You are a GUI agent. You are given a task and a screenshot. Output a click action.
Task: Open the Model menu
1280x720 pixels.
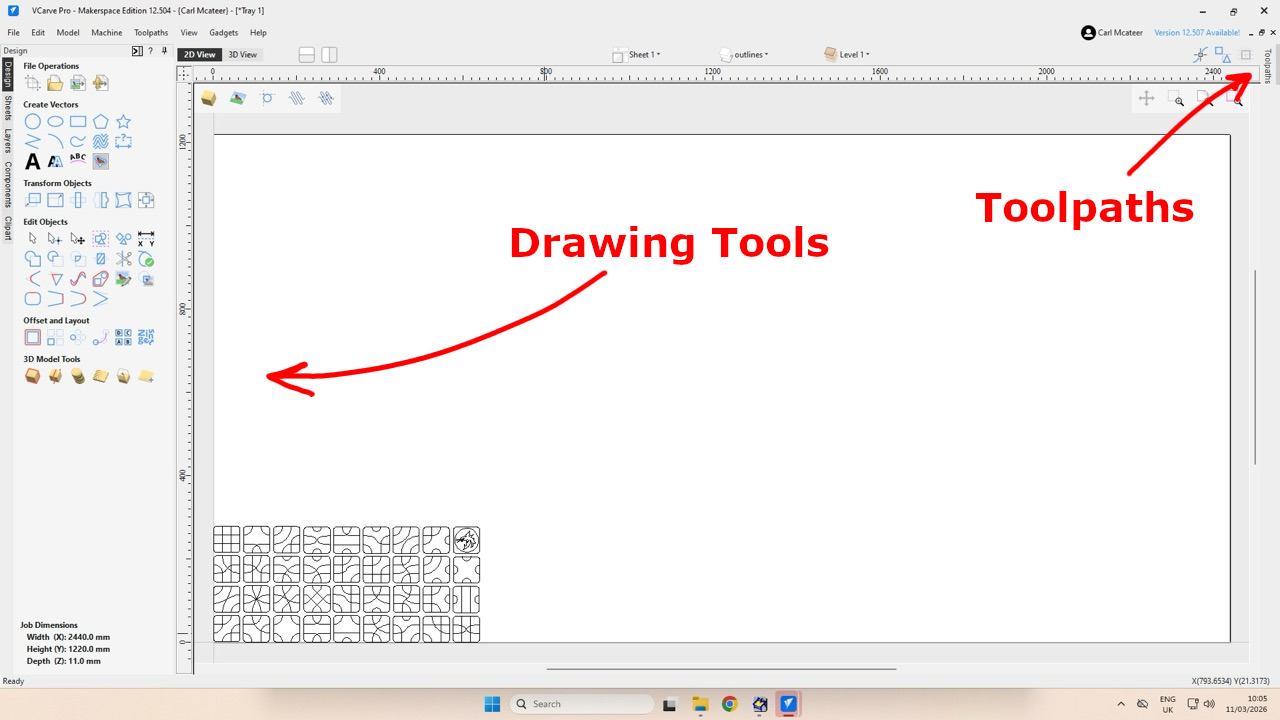68,33
